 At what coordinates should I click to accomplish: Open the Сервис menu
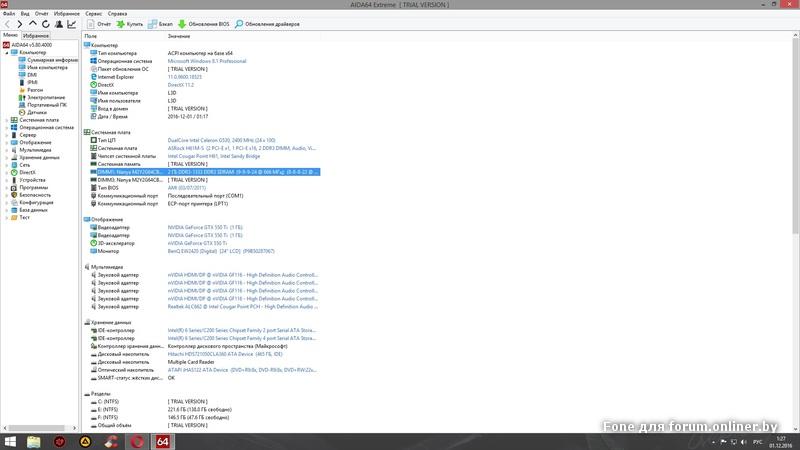click(x=94, y=14)
